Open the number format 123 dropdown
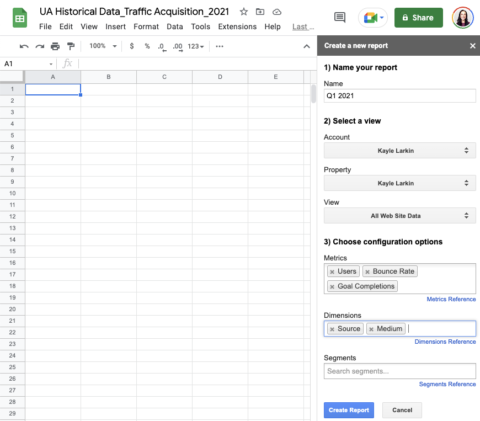Image resolution: width=480 pixels, height=421 pixels. (x=196, y=46)
